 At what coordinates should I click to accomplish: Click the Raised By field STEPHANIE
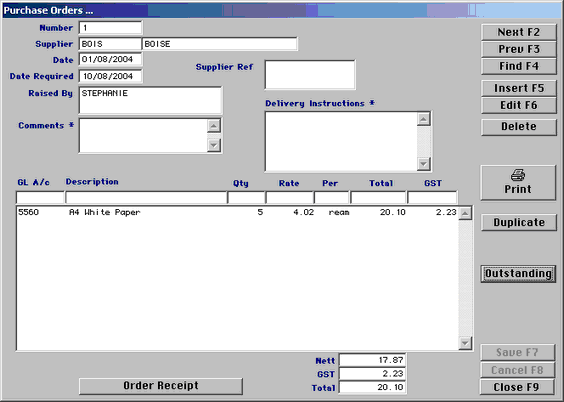(150, 100)
